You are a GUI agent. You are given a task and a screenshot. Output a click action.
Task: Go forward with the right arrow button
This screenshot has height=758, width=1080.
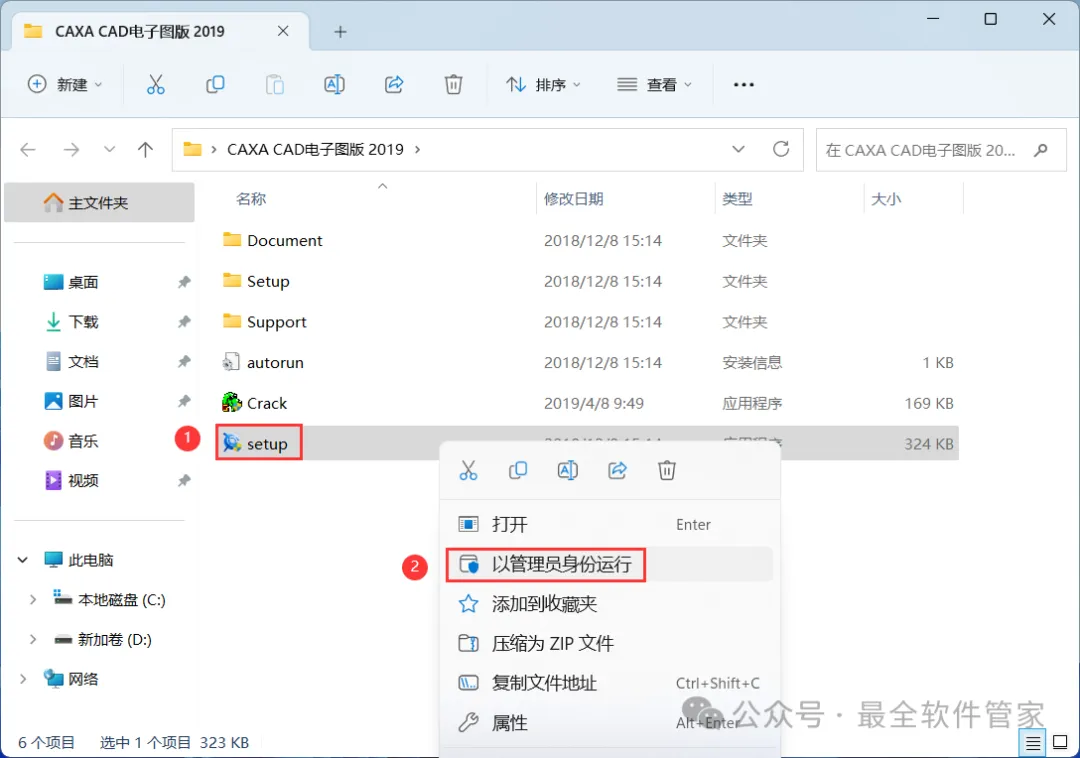pos(72,149)
